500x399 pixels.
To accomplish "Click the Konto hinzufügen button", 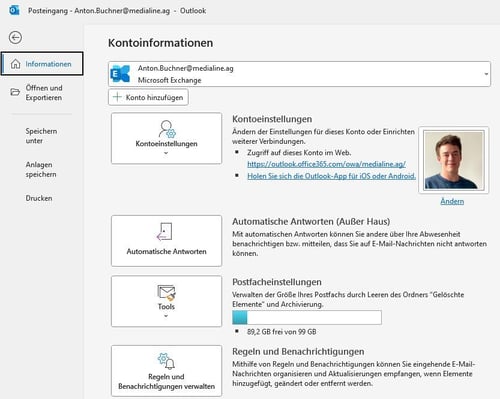I will [148, 97].
